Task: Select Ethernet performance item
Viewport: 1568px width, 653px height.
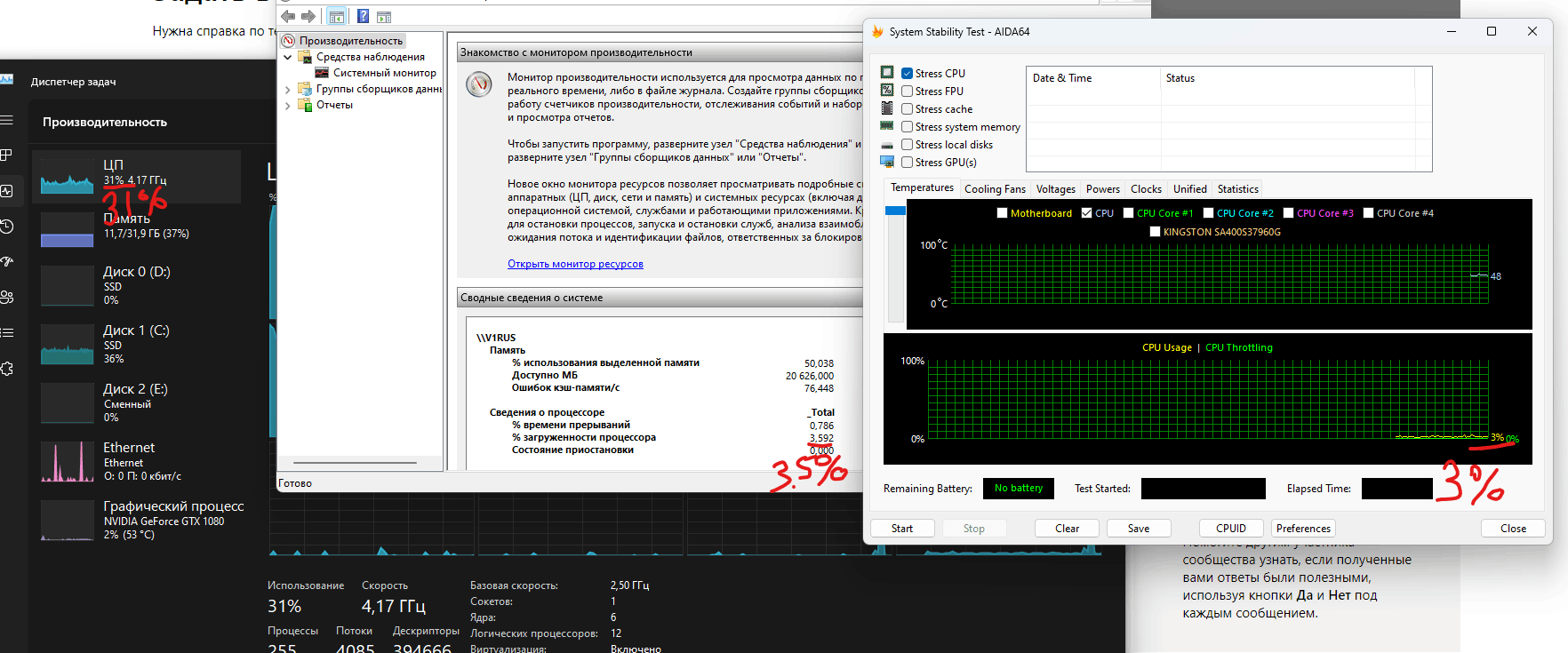Action: tap(137, 461)
